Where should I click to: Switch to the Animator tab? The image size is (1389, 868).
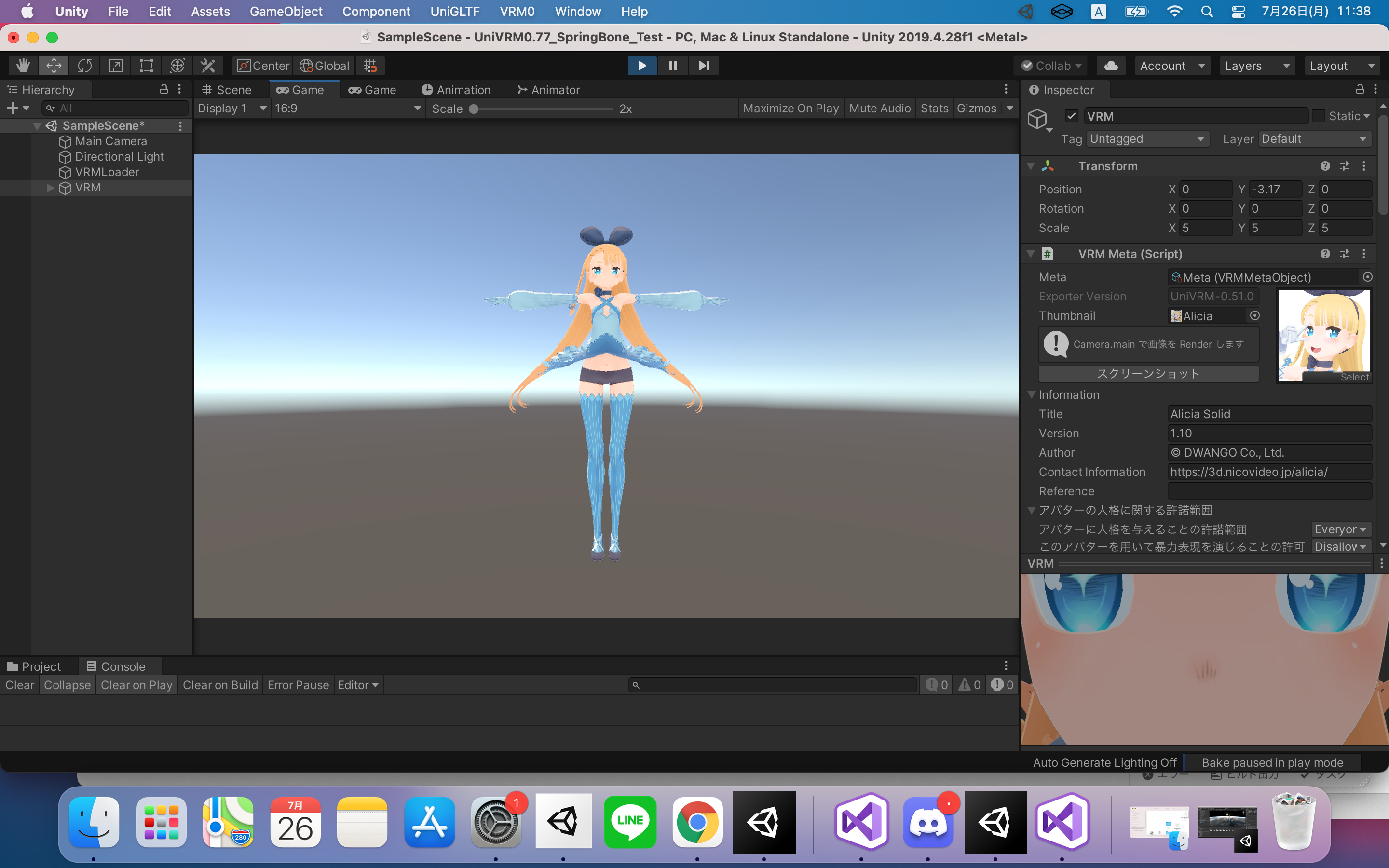[x=549, y=90]
